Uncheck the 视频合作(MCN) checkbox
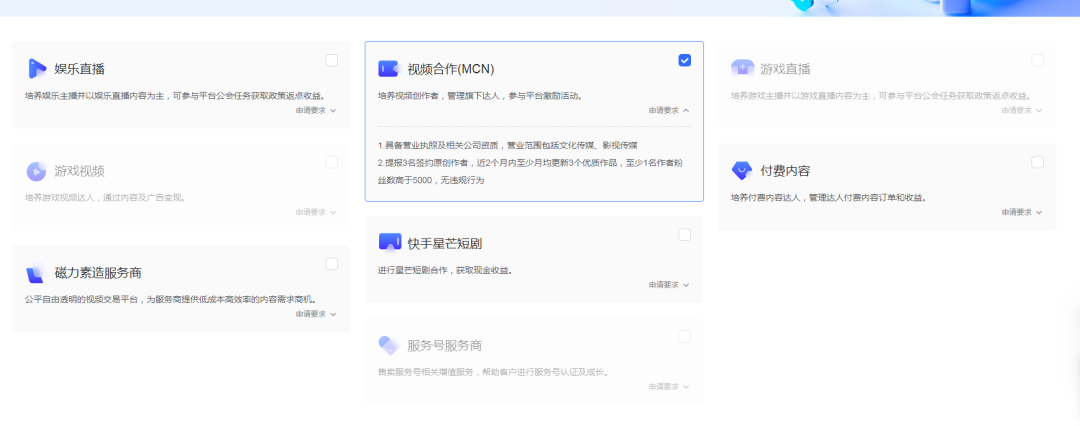This screenshot has height=426, width=1080. tap(685, 60)
